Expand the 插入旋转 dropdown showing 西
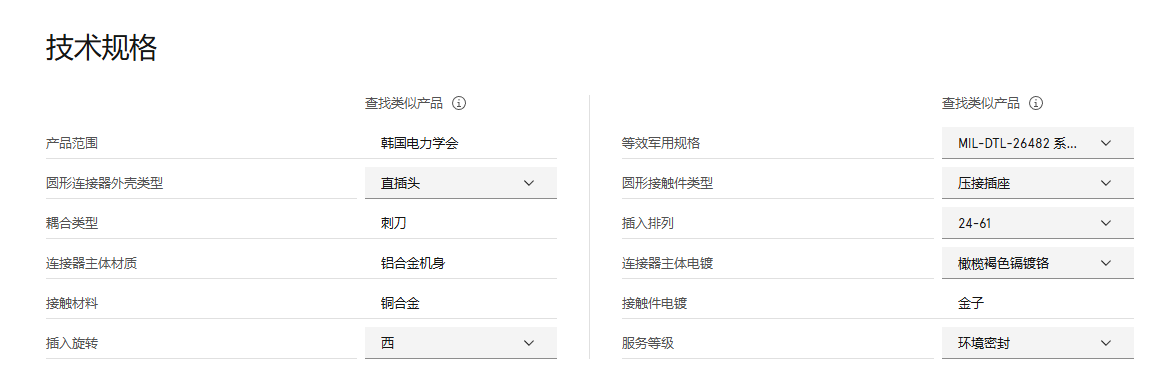Screen dimensions: 1159x381 click(460, 343)
